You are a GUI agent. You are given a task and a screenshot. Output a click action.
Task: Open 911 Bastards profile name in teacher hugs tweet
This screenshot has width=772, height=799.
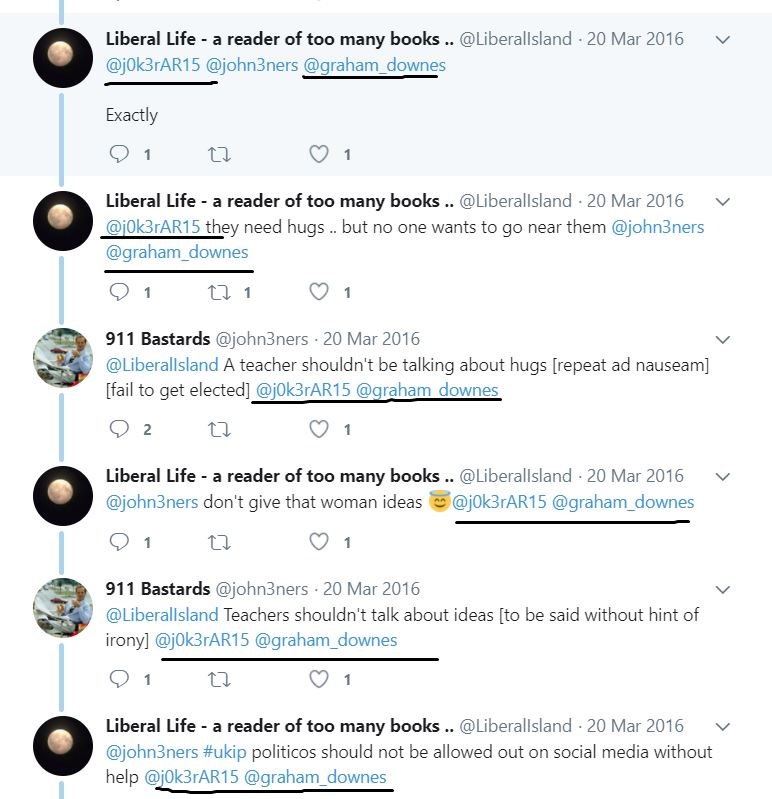(x=157, y=339)
